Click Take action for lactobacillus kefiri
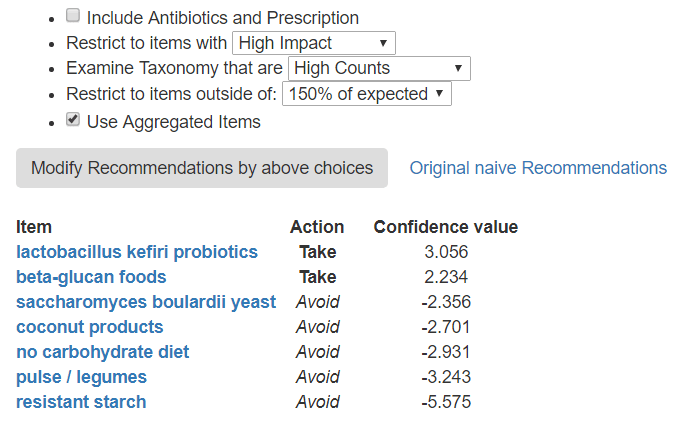681x435 pixels. click(x=317, y=252)
